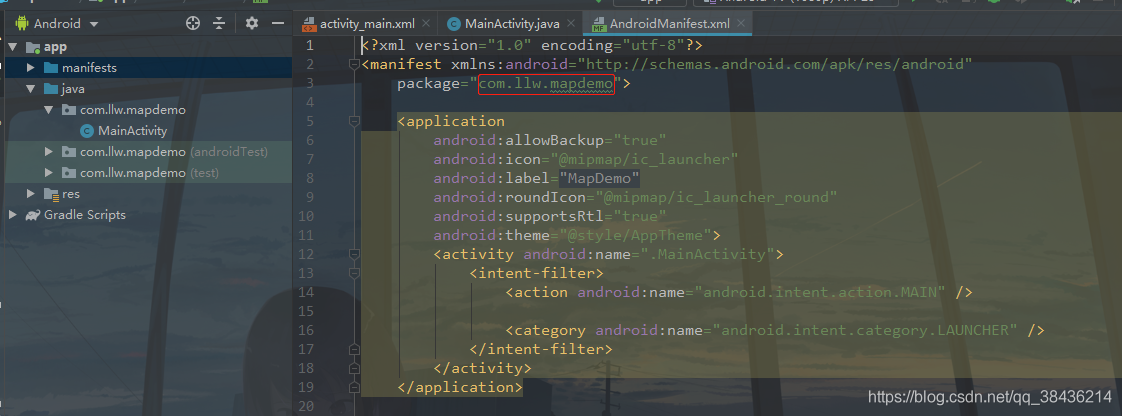This screenshot has width=1122, height=416.
Task: Collapse the java folder
Action: 30,89
